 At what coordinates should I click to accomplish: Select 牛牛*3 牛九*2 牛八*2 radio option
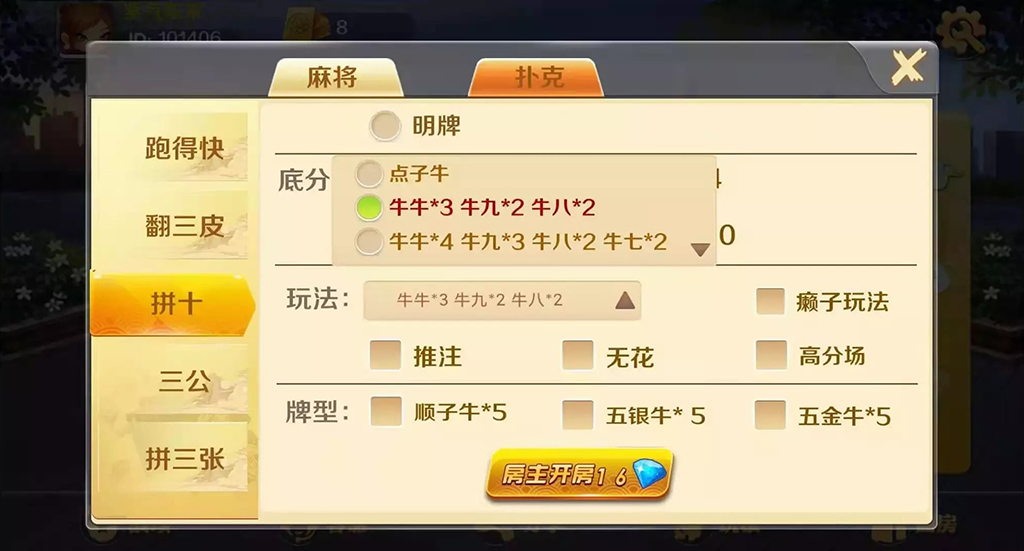tap(369, 208)
